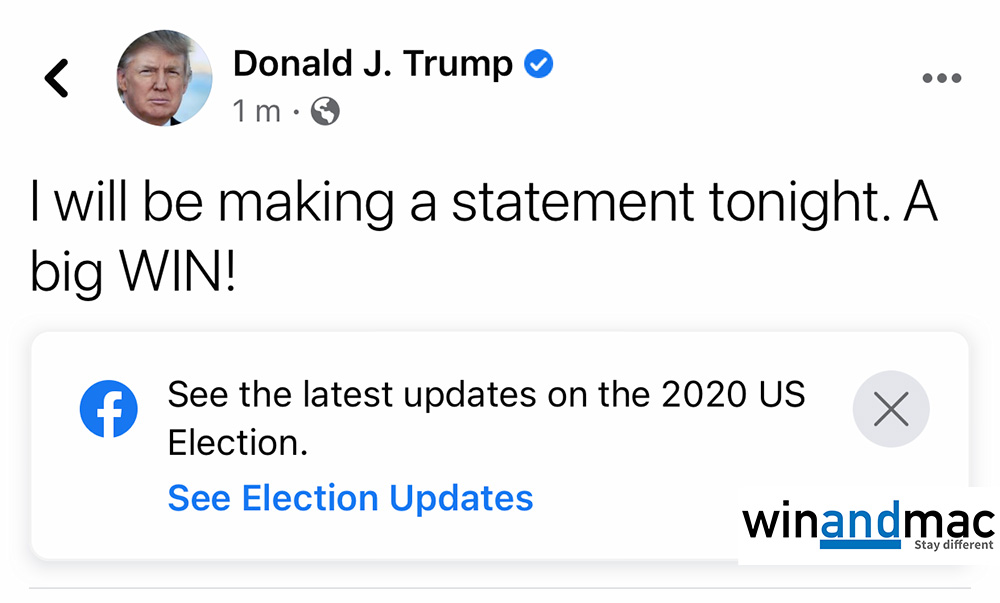Click the 'See the latest updates' notice text
The height and width of the screenshot is (603, 1000).
coord(486,394)
